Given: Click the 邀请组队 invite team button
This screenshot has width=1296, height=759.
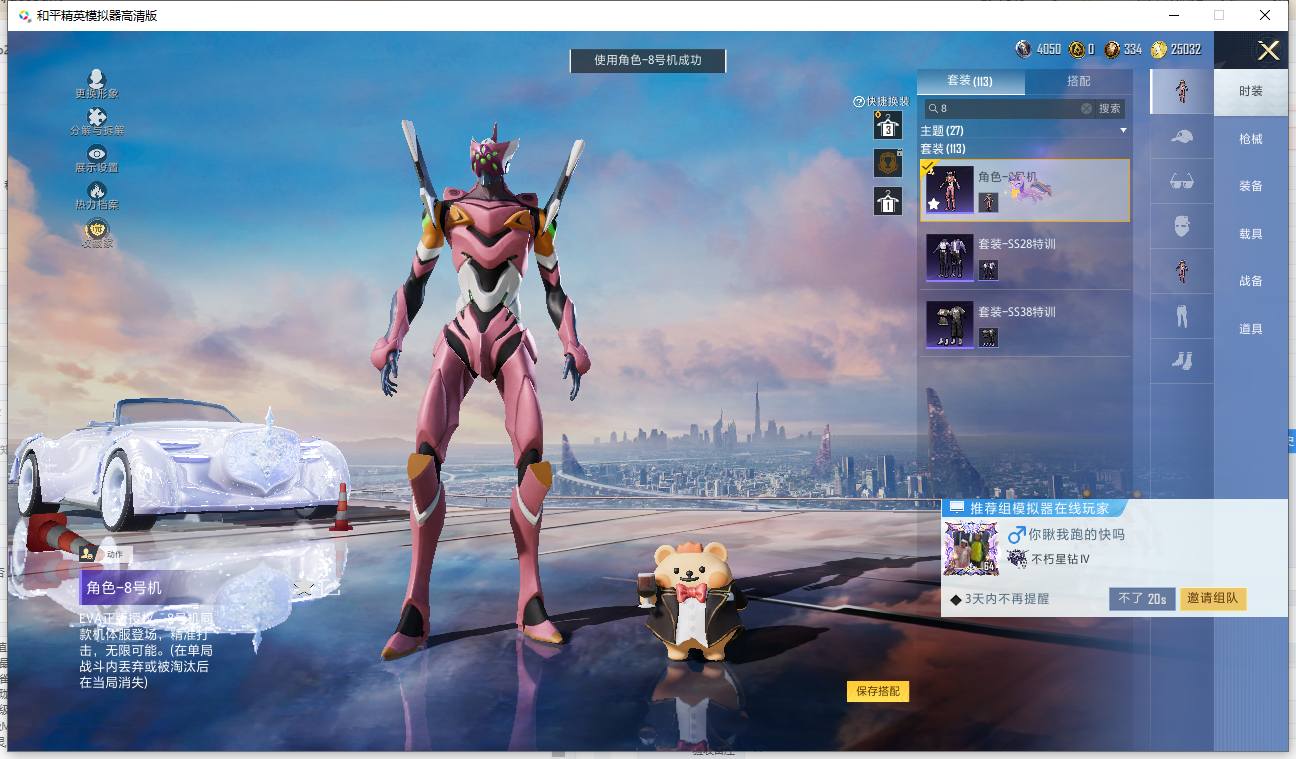Looking at the screenshot, I should [x=1213, y=599].
